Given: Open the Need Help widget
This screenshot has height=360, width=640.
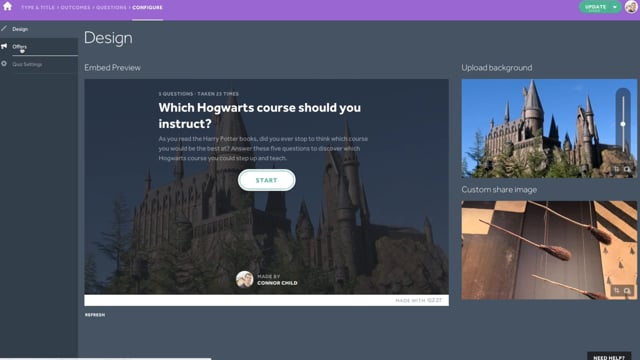Looking at the screenshot, I should point(609,357).
